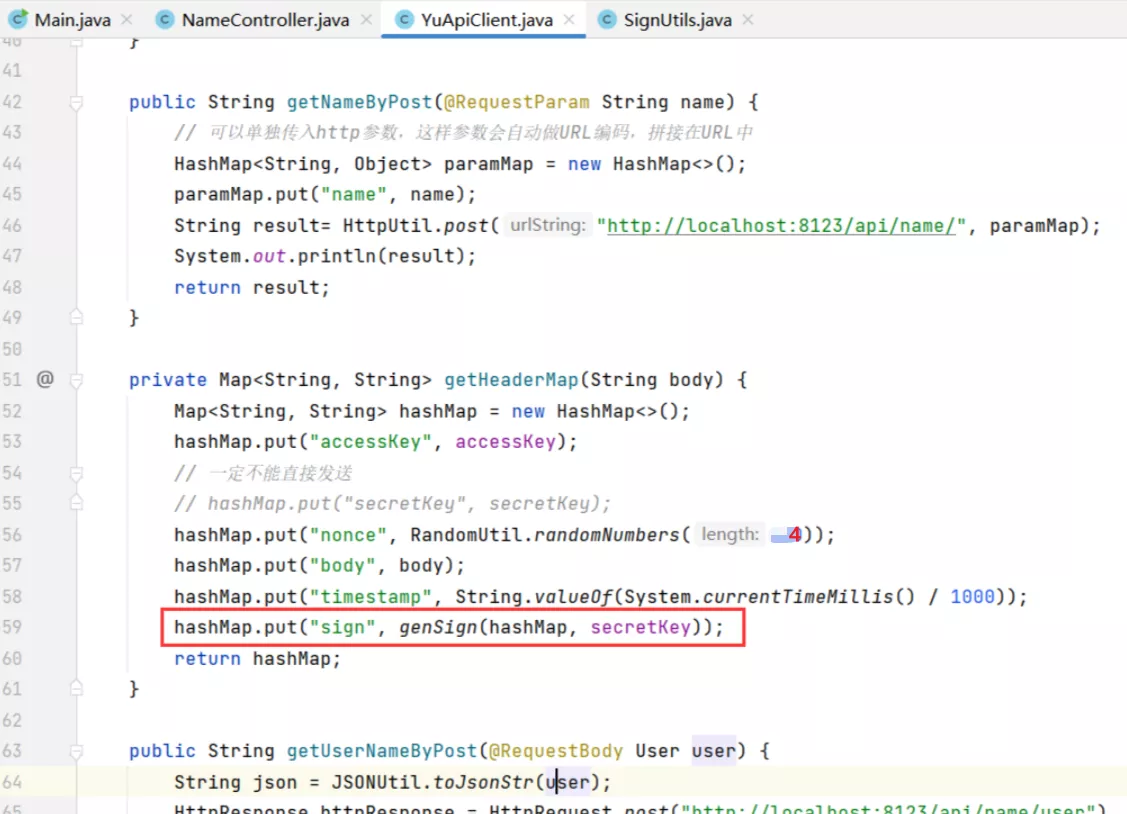Close the Main.java tab
Viewport: 1127px width, 814px height.
pyautogui.click(x=126, y=19)
